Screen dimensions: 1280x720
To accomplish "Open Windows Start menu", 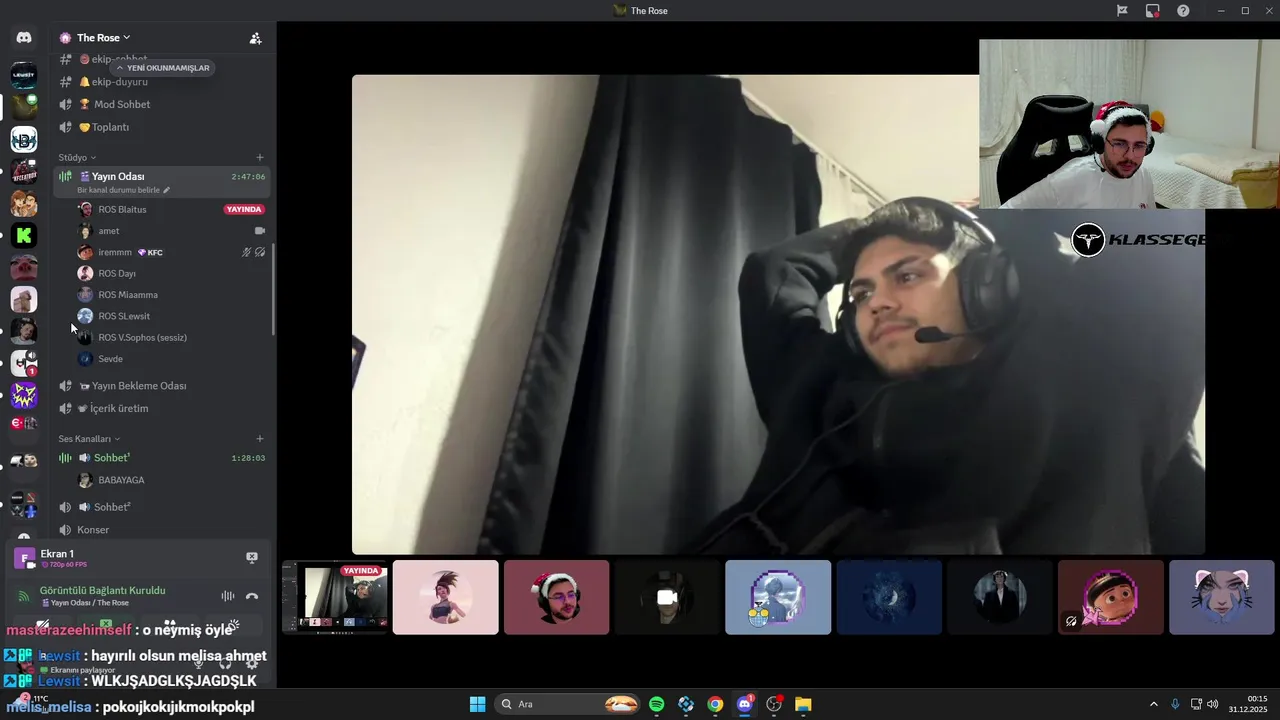I will tap(477, 704).
